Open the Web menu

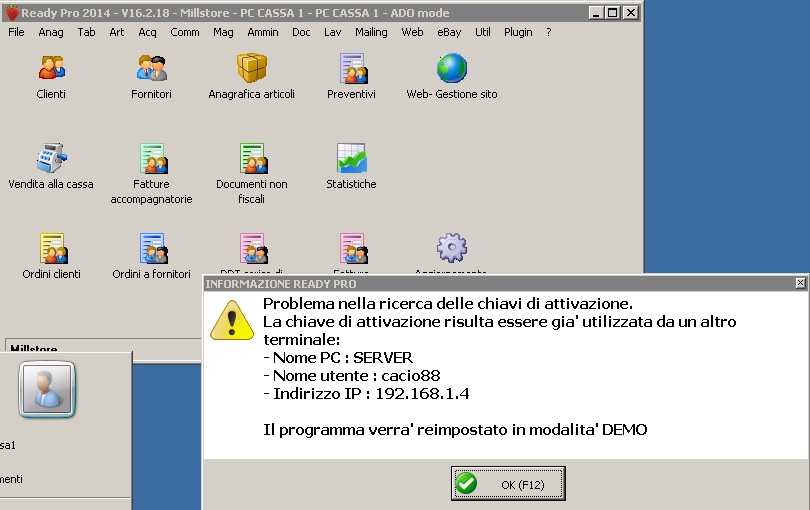412,32
